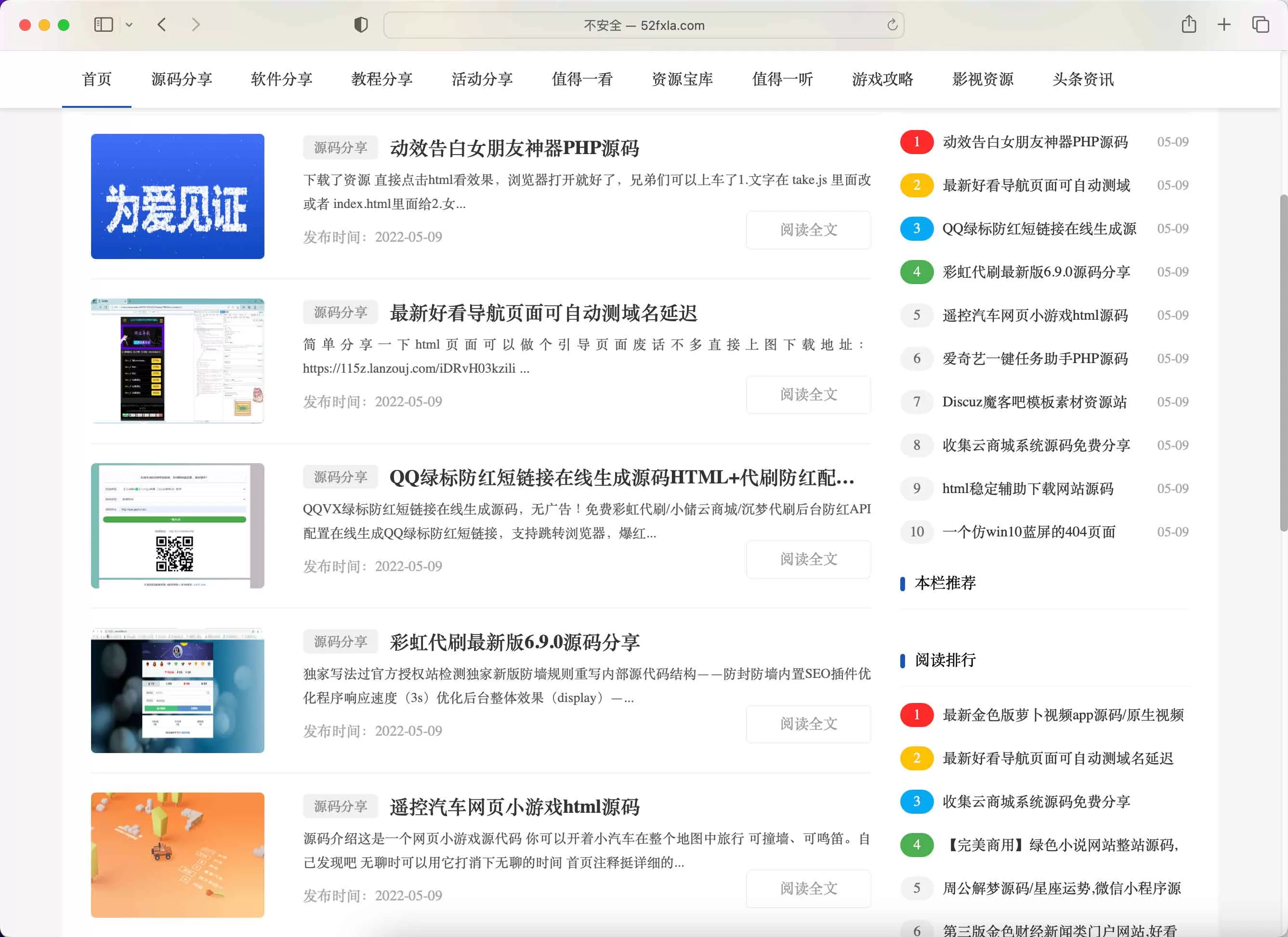Open 阅读排行 item 3 收集云商城系统源码免费分享
Viewport: 1288px width, 937px height.
point(1036,802)
